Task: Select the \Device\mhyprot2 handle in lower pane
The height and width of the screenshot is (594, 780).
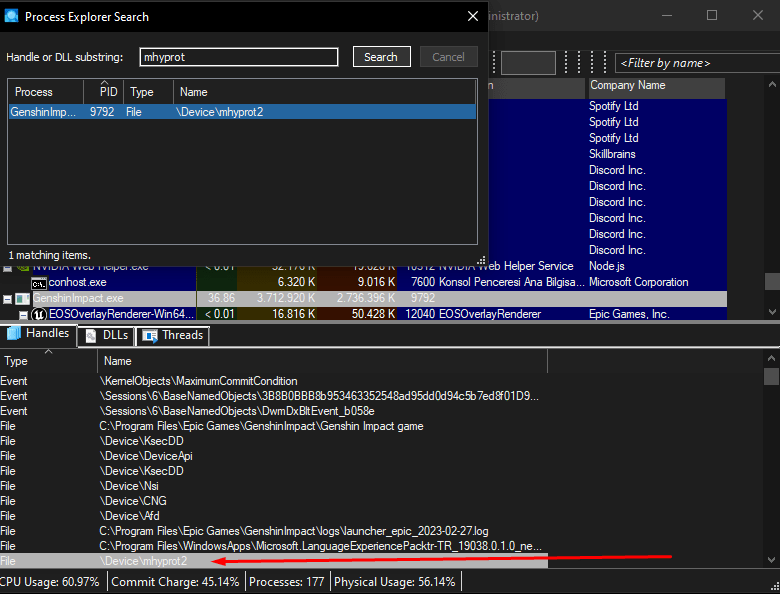Action: 274,561
